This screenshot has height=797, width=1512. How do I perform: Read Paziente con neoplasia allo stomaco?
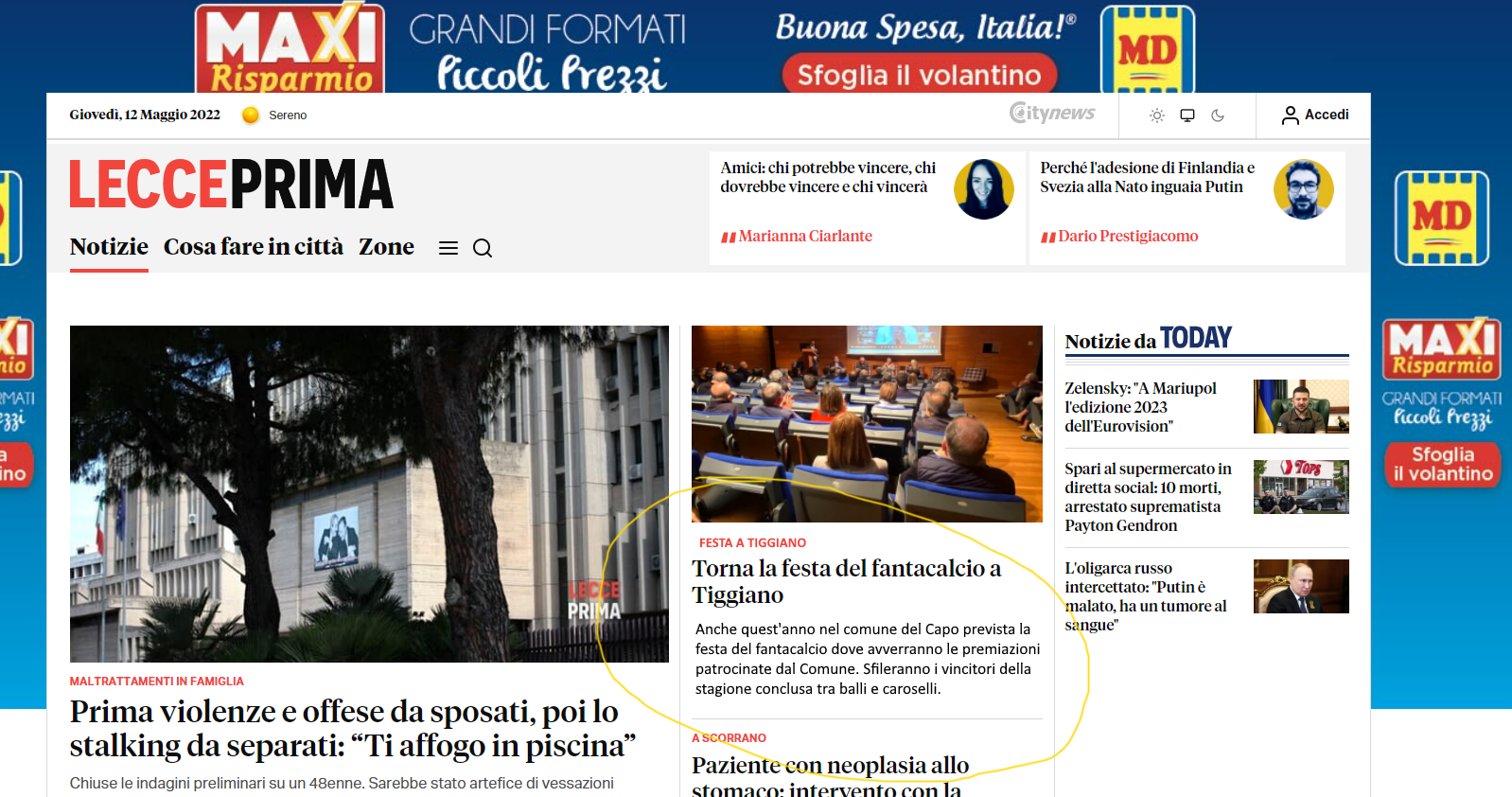tap(830, 776)
